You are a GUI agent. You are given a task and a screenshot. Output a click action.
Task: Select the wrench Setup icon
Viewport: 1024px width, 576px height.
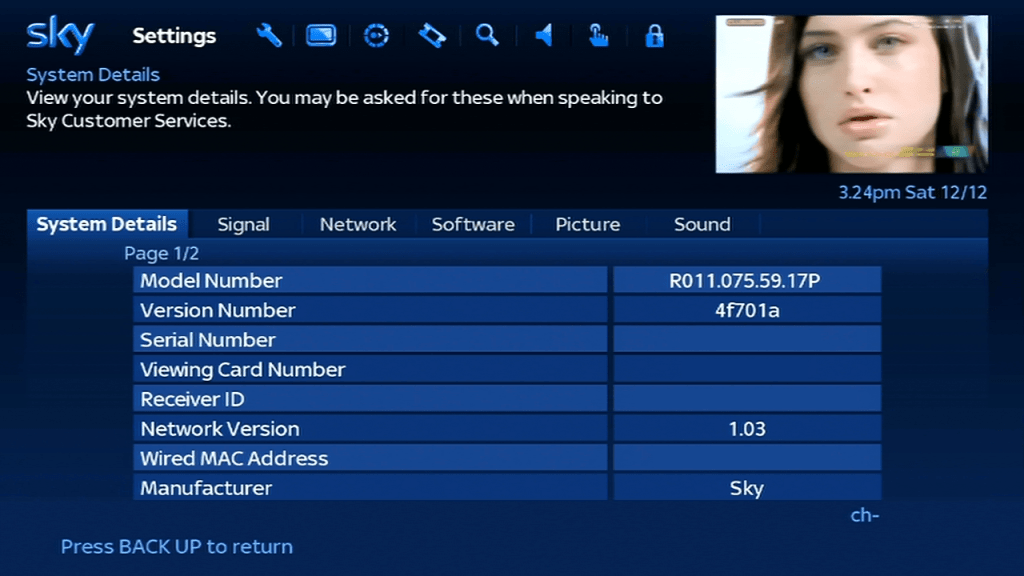coord(267,34)
